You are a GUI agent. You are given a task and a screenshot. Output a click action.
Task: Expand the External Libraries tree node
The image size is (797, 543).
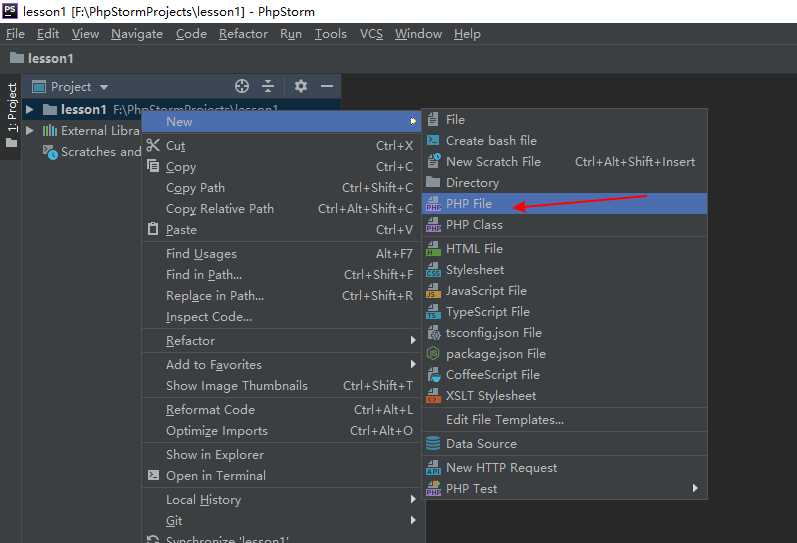[x=29, y=131]
